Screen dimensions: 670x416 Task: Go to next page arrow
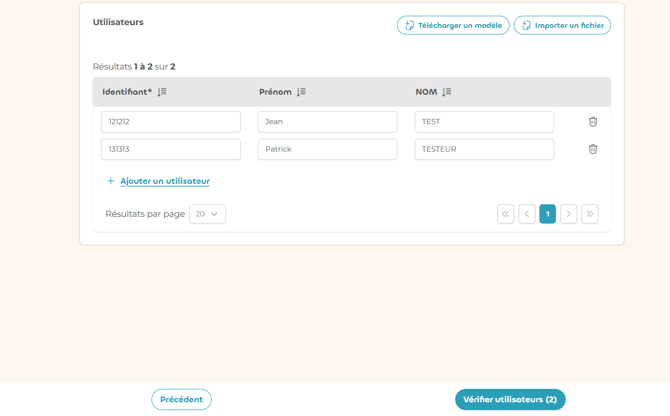coord(568,214)
